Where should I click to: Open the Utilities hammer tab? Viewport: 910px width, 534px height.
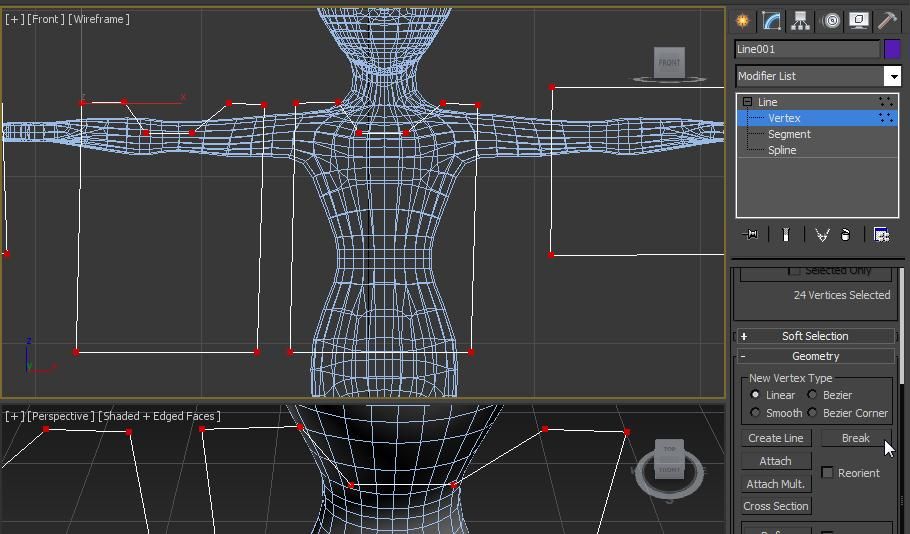[x=887, y=21]
